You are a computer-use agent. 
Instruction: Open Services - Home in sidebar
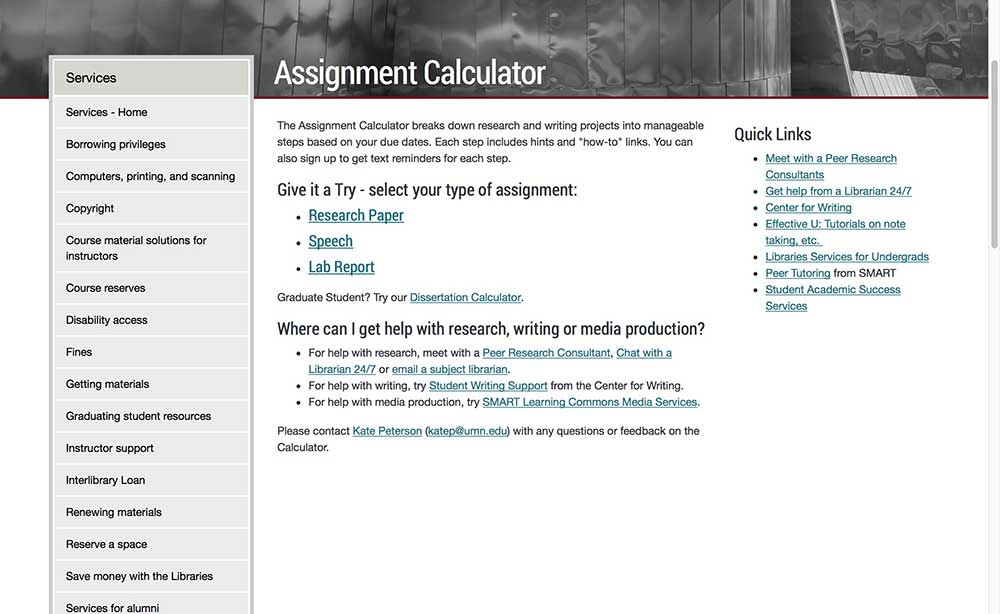151,112
